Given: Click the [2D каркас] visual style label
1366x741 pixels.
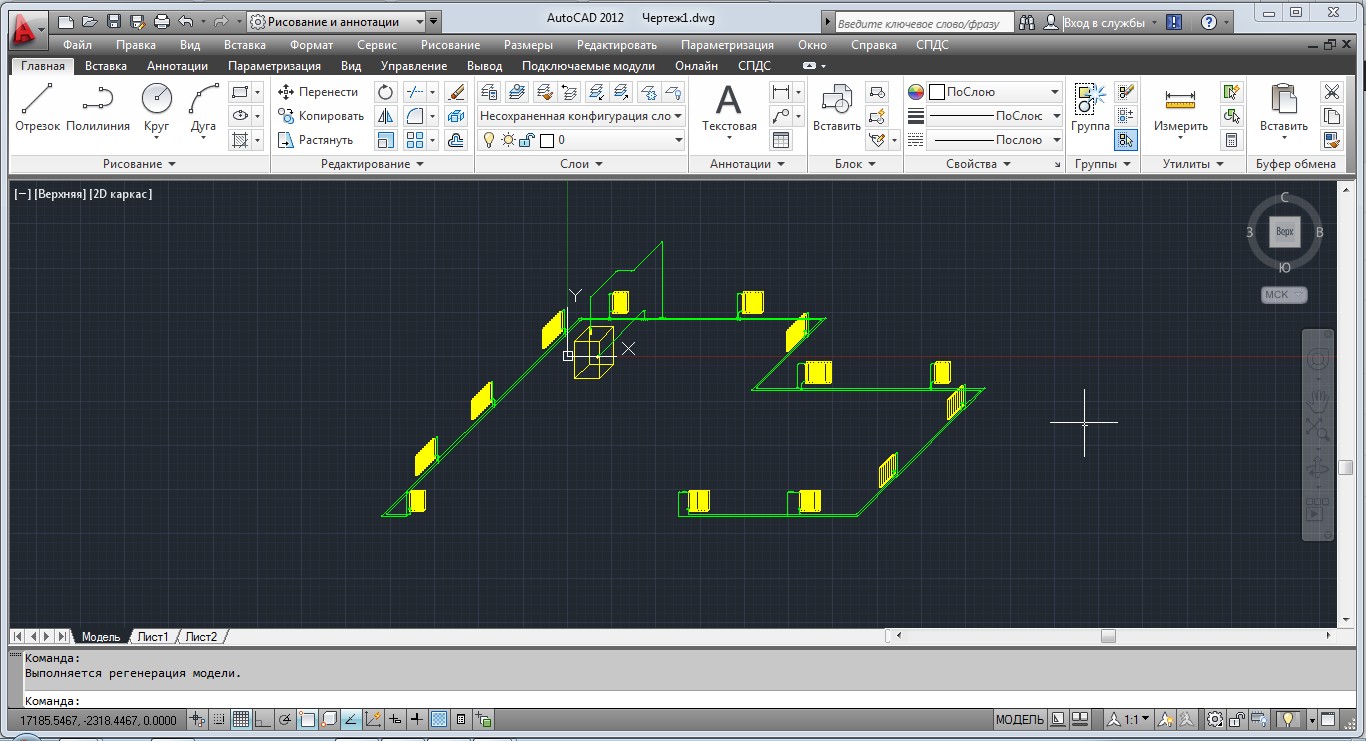Looking at the screenshot, I should click(x=121, y=194).
